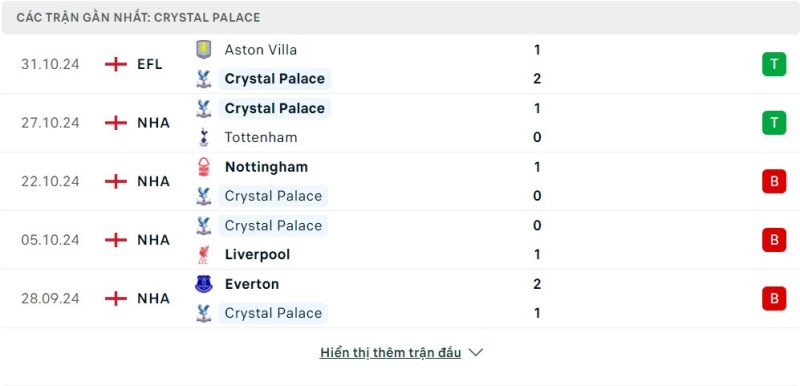Open the Liverpool team name link
Screen dimensions: 800x386
point(257,254)
